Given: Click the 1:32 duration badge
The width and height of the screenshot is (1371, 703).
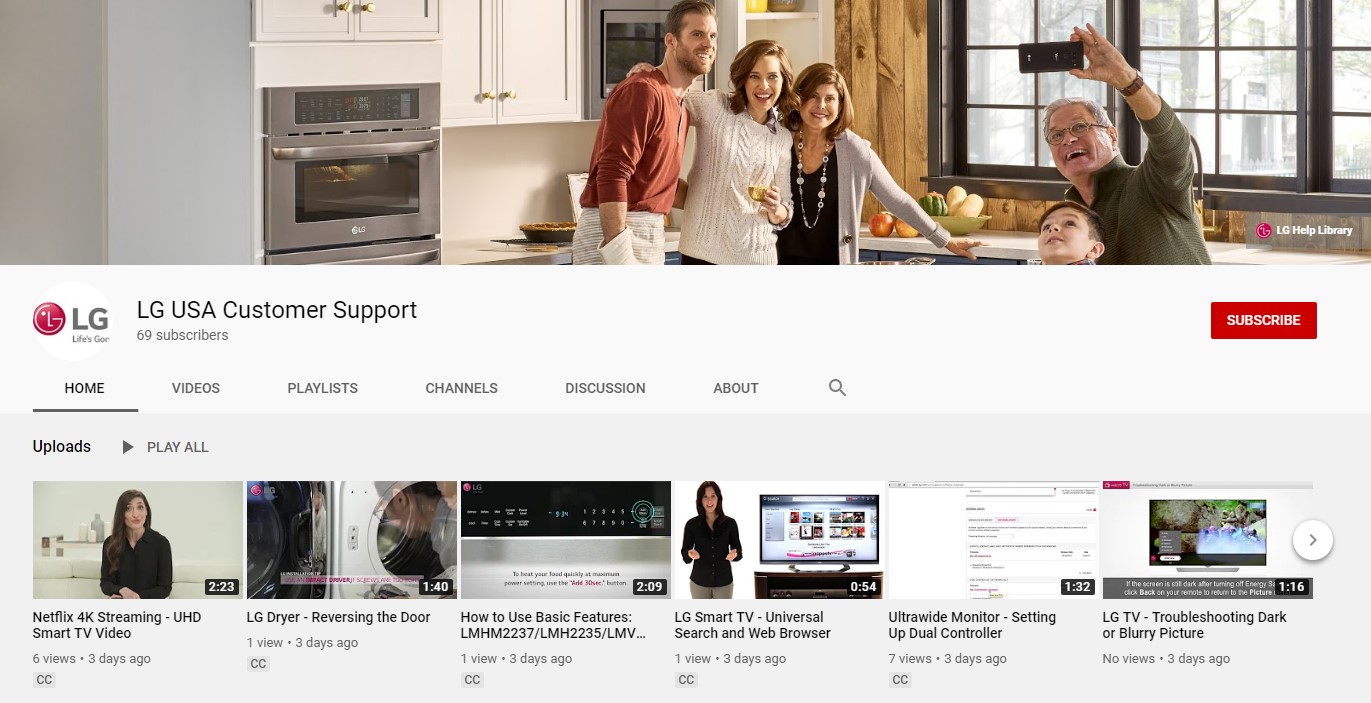Looking at the screenshot, I should [1077, 587].
